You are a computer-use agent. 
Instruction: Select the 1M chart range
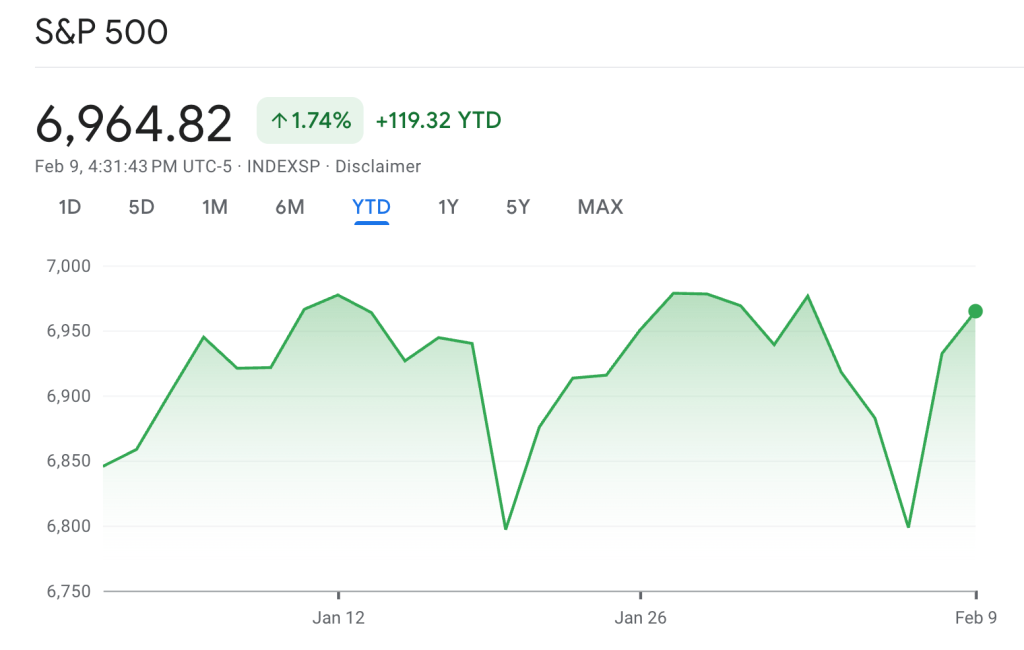point(214,207)
